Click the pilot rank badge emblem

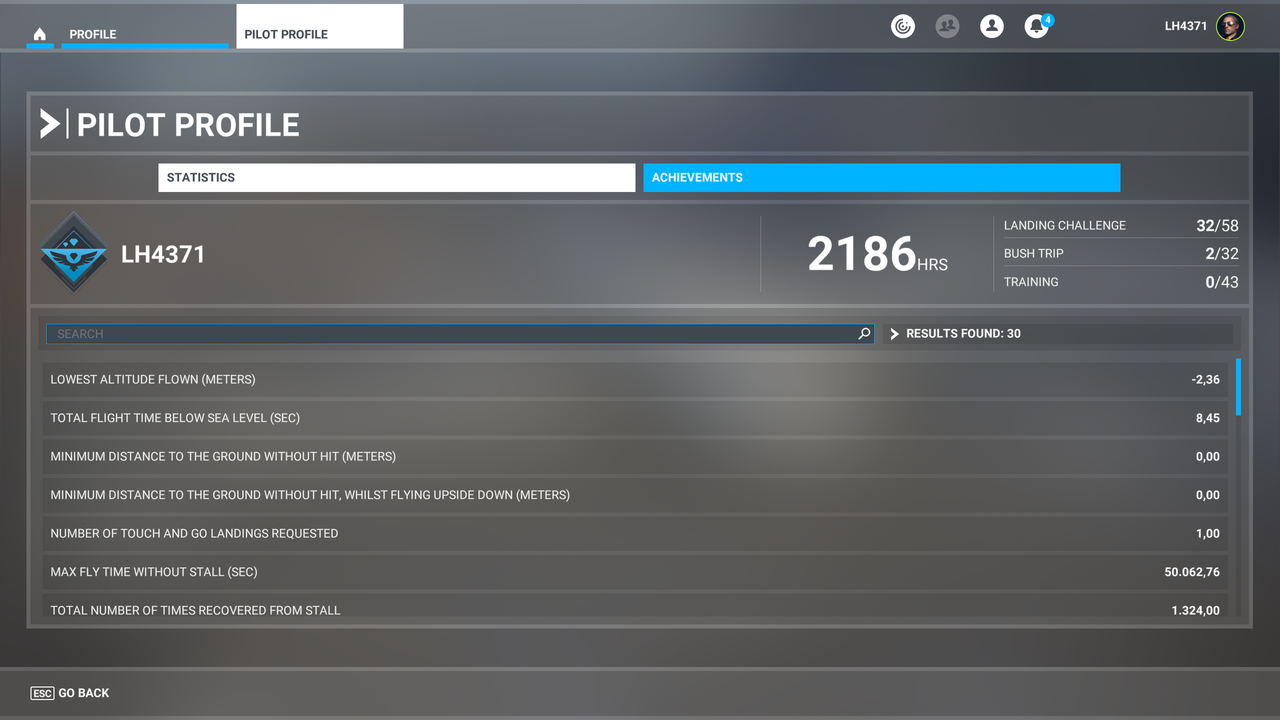click(x=74, y=253)
